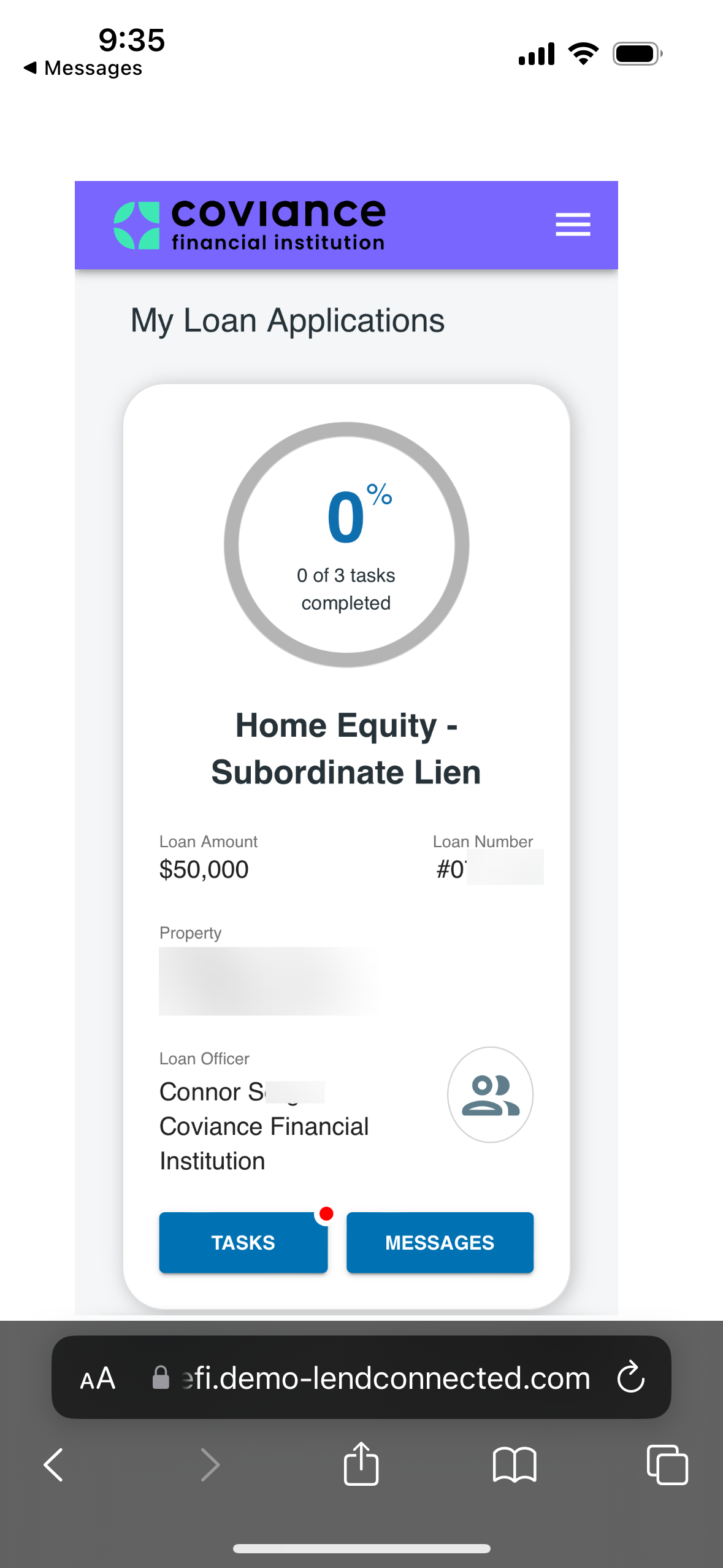Open the hamburger menu in Coviance header
The image size is (723, 1568).
(x=573, y=225)
